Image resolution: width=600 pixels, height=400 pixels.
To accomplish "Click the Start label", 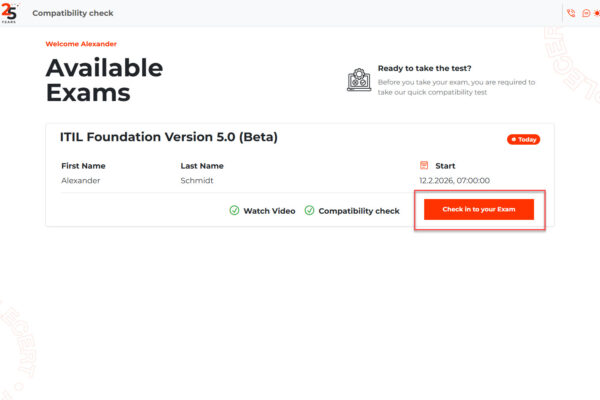I will click(445, 166).
